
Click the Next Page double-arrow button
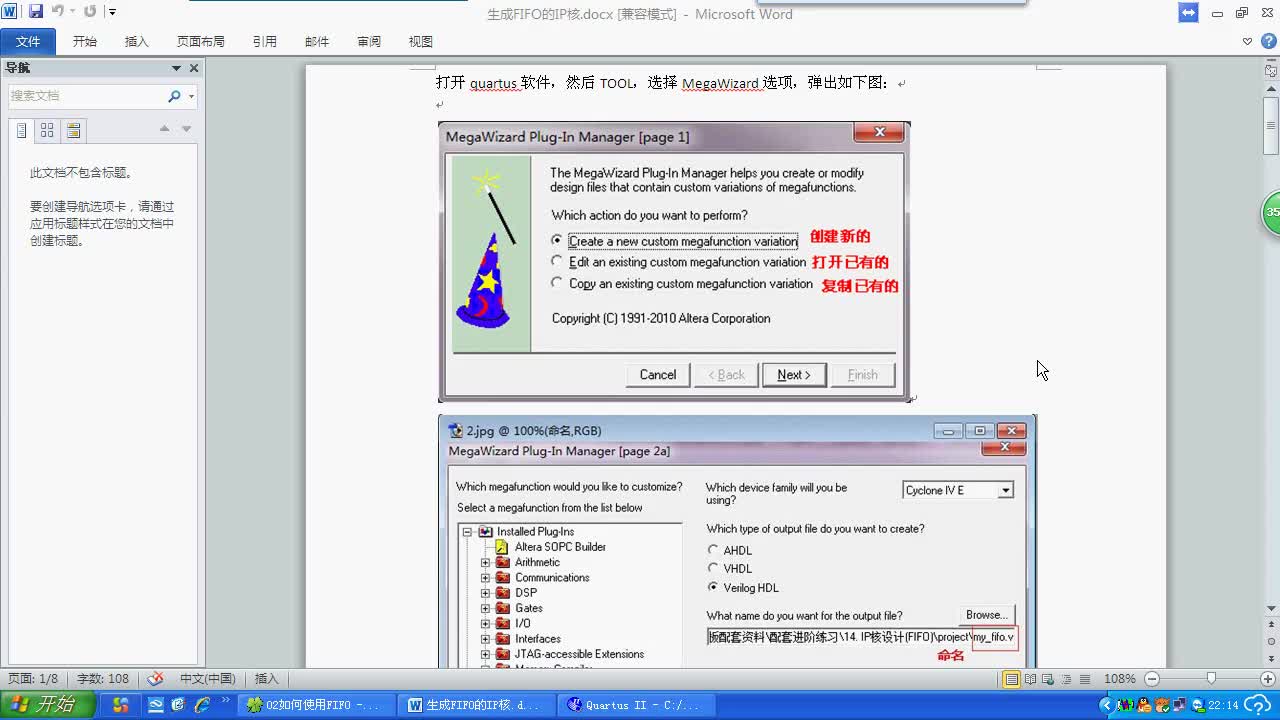(1271, 657)
